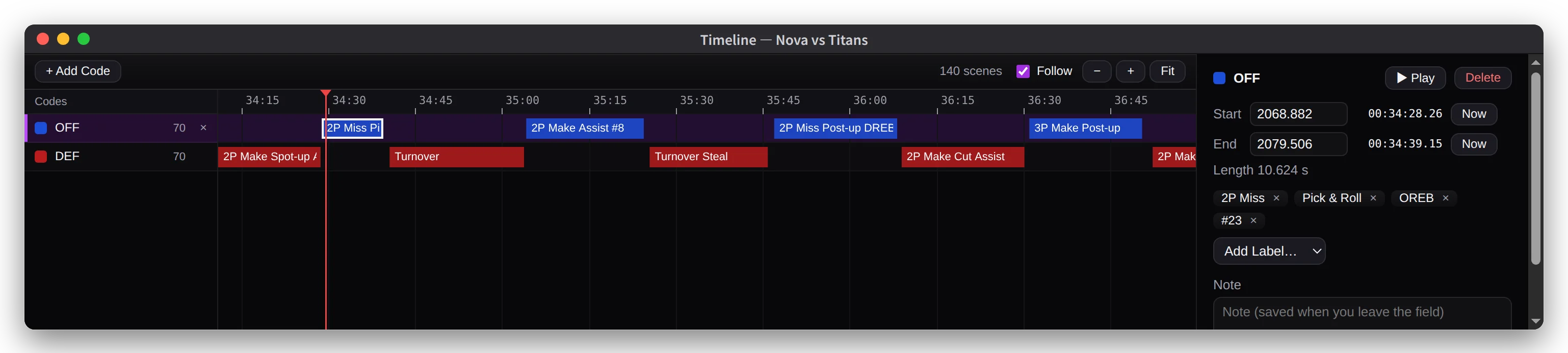Screen dimensions: 1568x353
Task: Select the 2P Make Spot-up clip
Action: tap(269, 157)
